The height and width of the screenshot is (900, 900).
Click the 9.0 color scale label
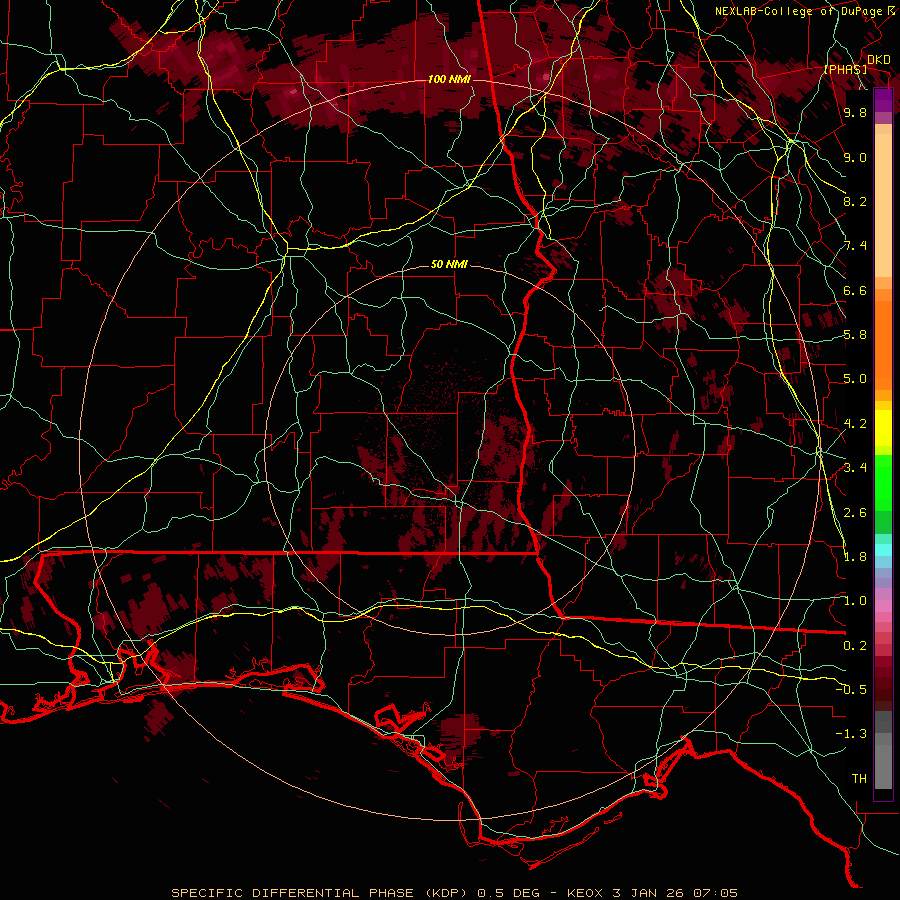855,157
